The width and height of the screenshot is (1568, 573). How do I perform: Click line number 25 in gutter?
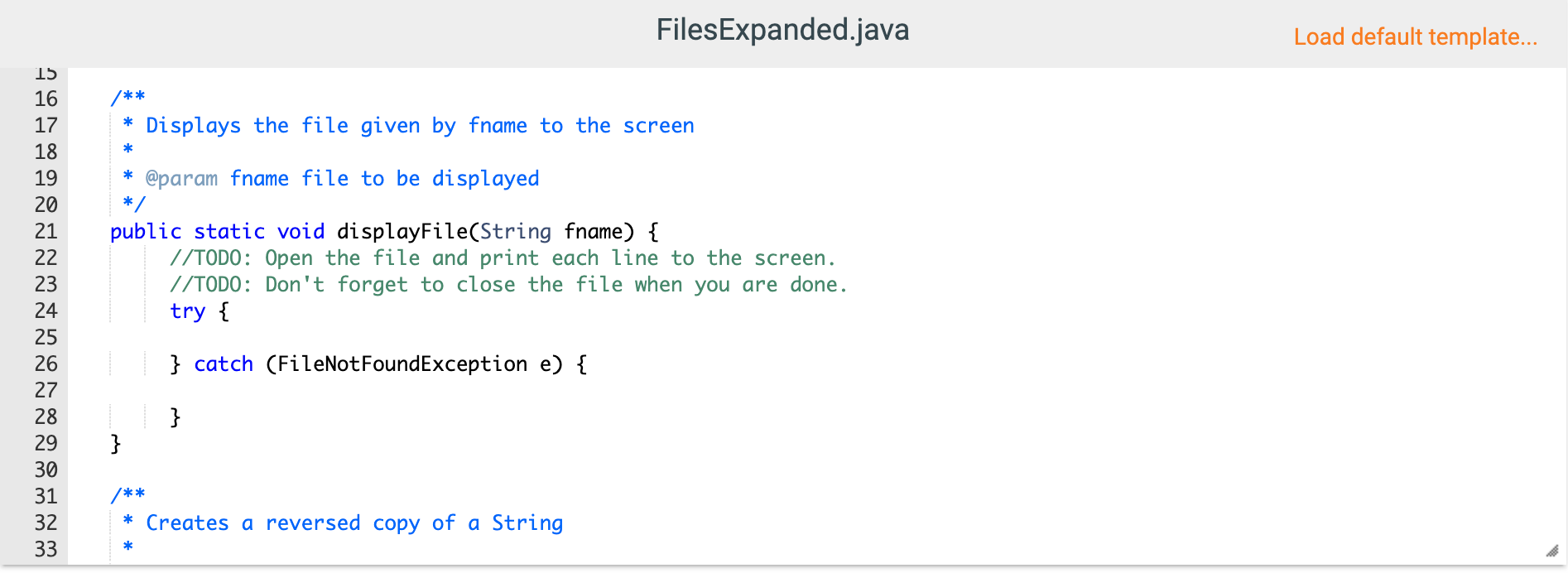tap(46, 338)
